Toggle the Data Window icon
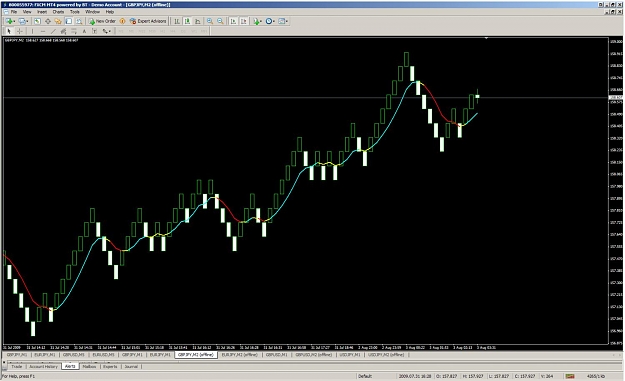Viewport: 625px width, 381px height. [x=48, y=21]
